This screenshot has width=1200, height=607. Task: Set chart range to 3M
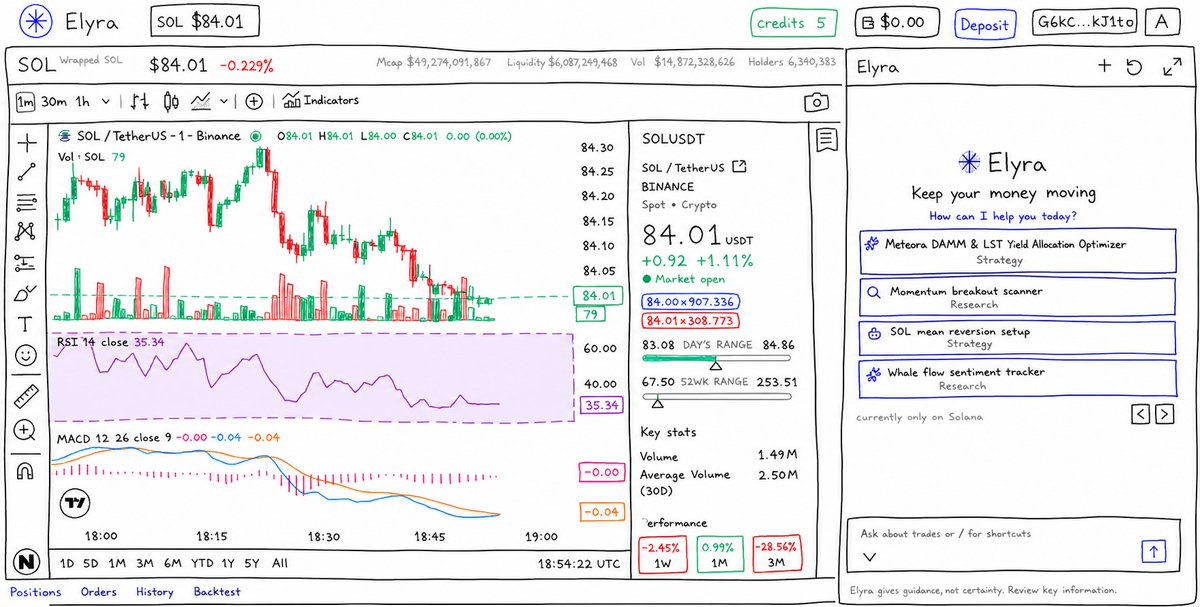click(144, 563)
